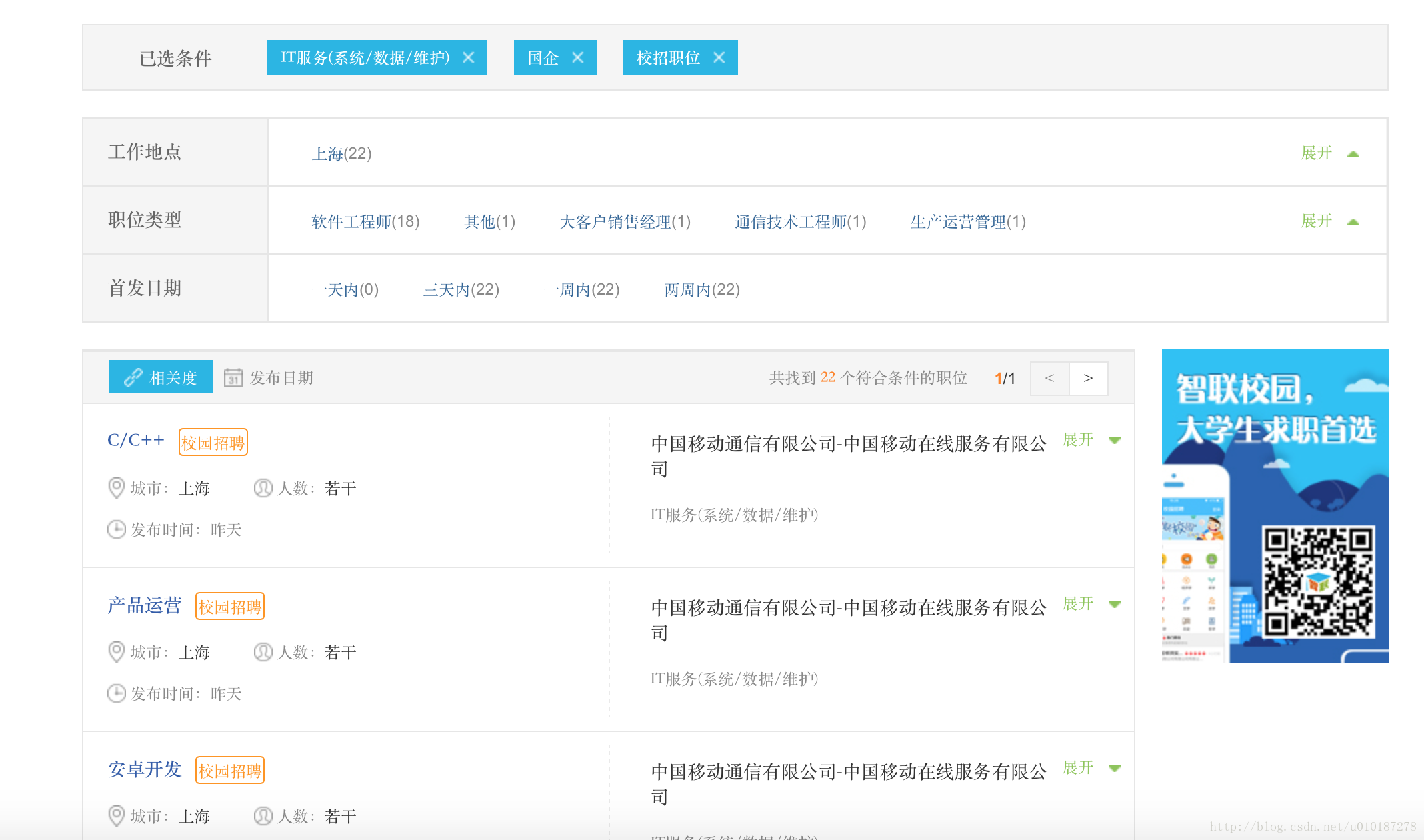The height and width of the screenshot is (840, 1424).
Task: Click IT服务(系统/数据/维护) text under C/C++ listing
Action: tap(735, 515)
